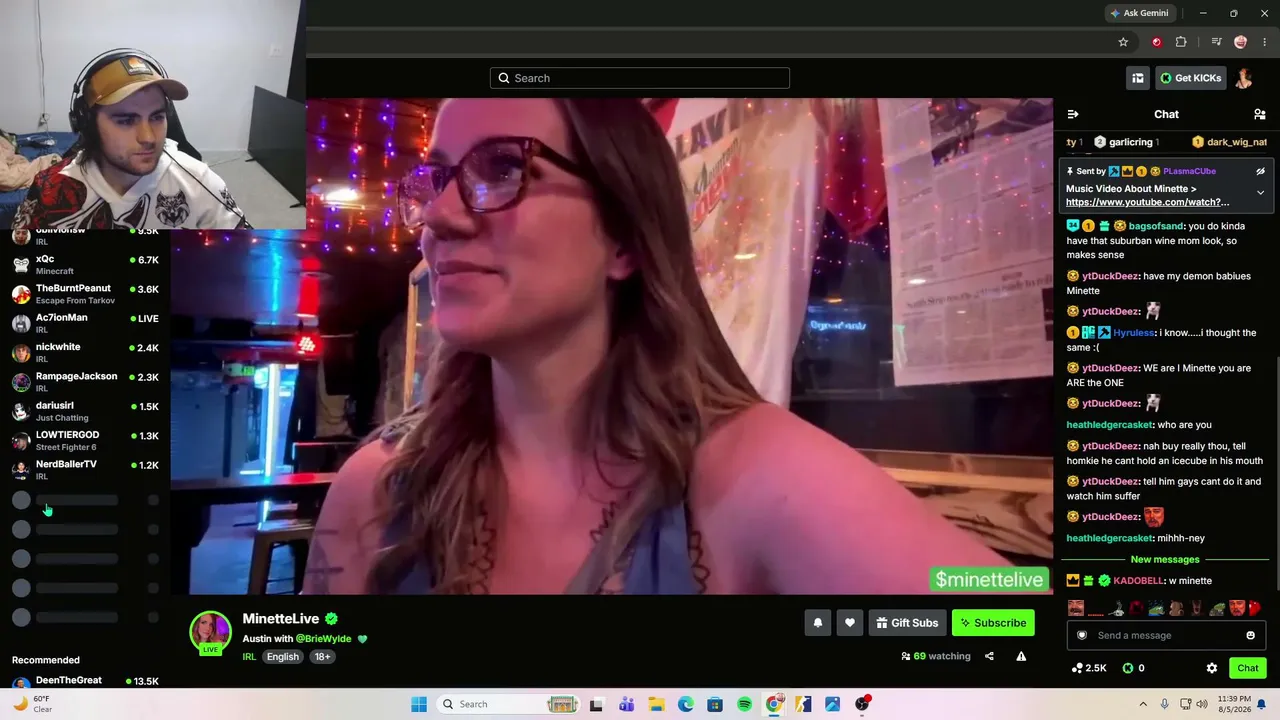Open nickwhite's channel in the sidebar
Viewport: 1280px width, 720px height.
pyautogui.click(x=85, y=352)
